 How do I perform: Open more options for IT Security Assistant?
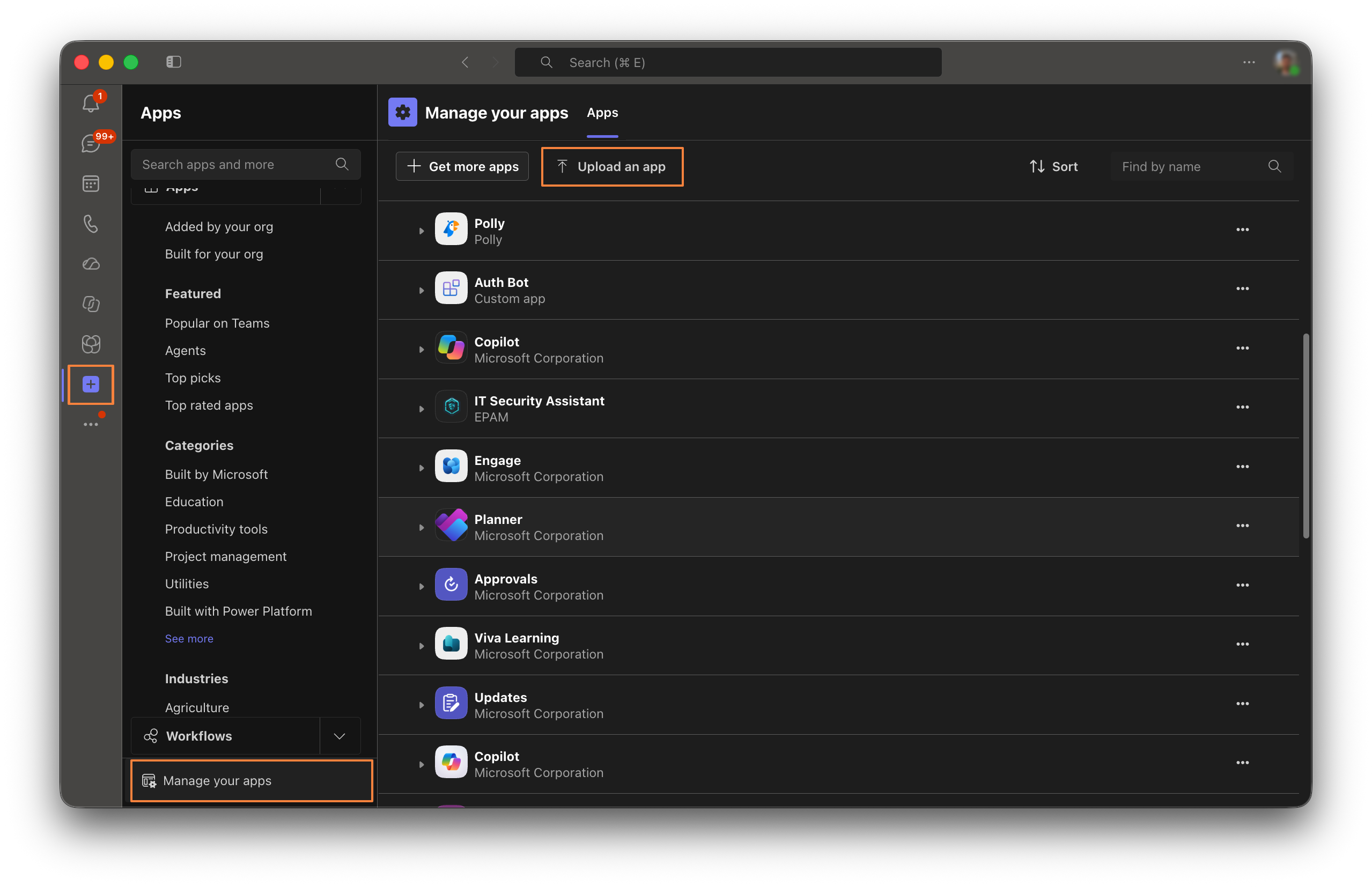pyautogui.click(x=1242, y=407)
